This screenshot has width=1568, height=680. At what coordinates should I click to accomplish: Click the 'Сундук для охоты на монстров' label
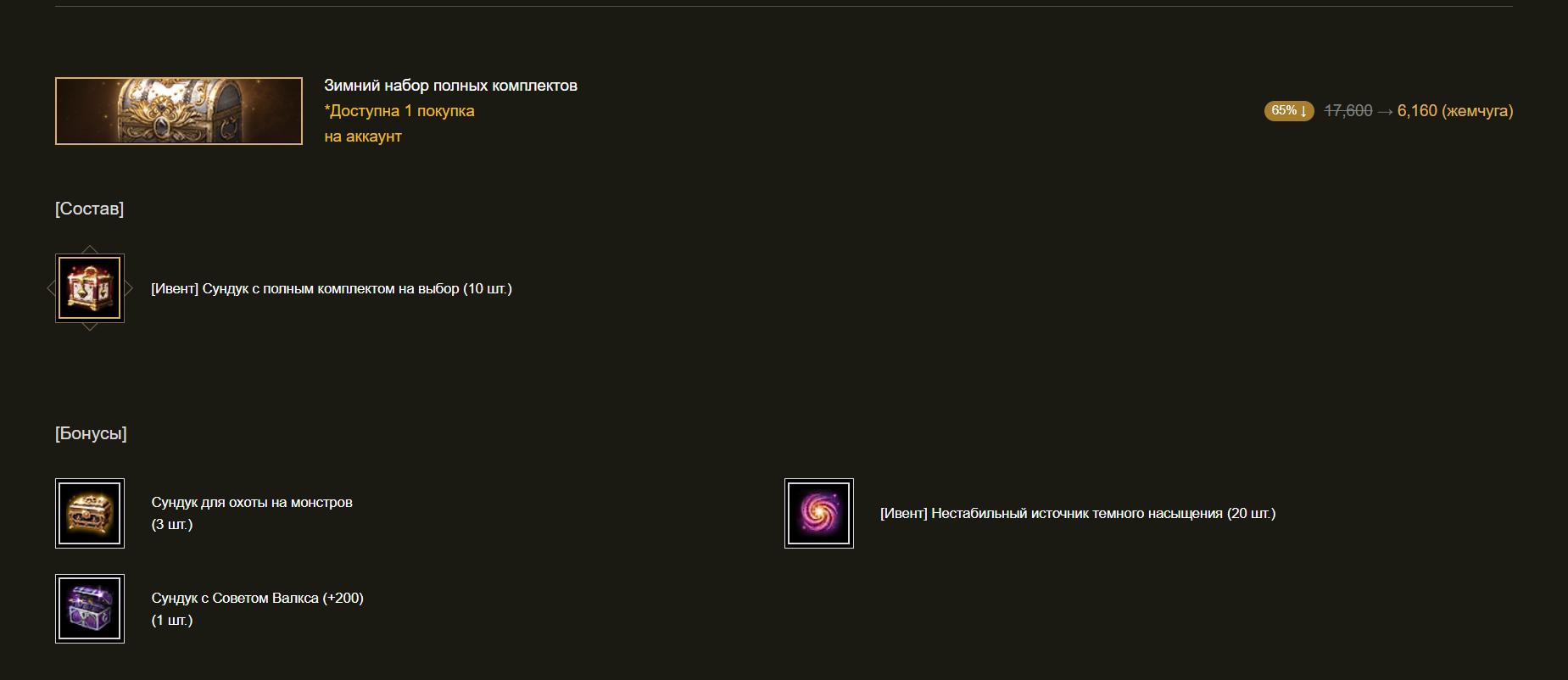[252, 503]
